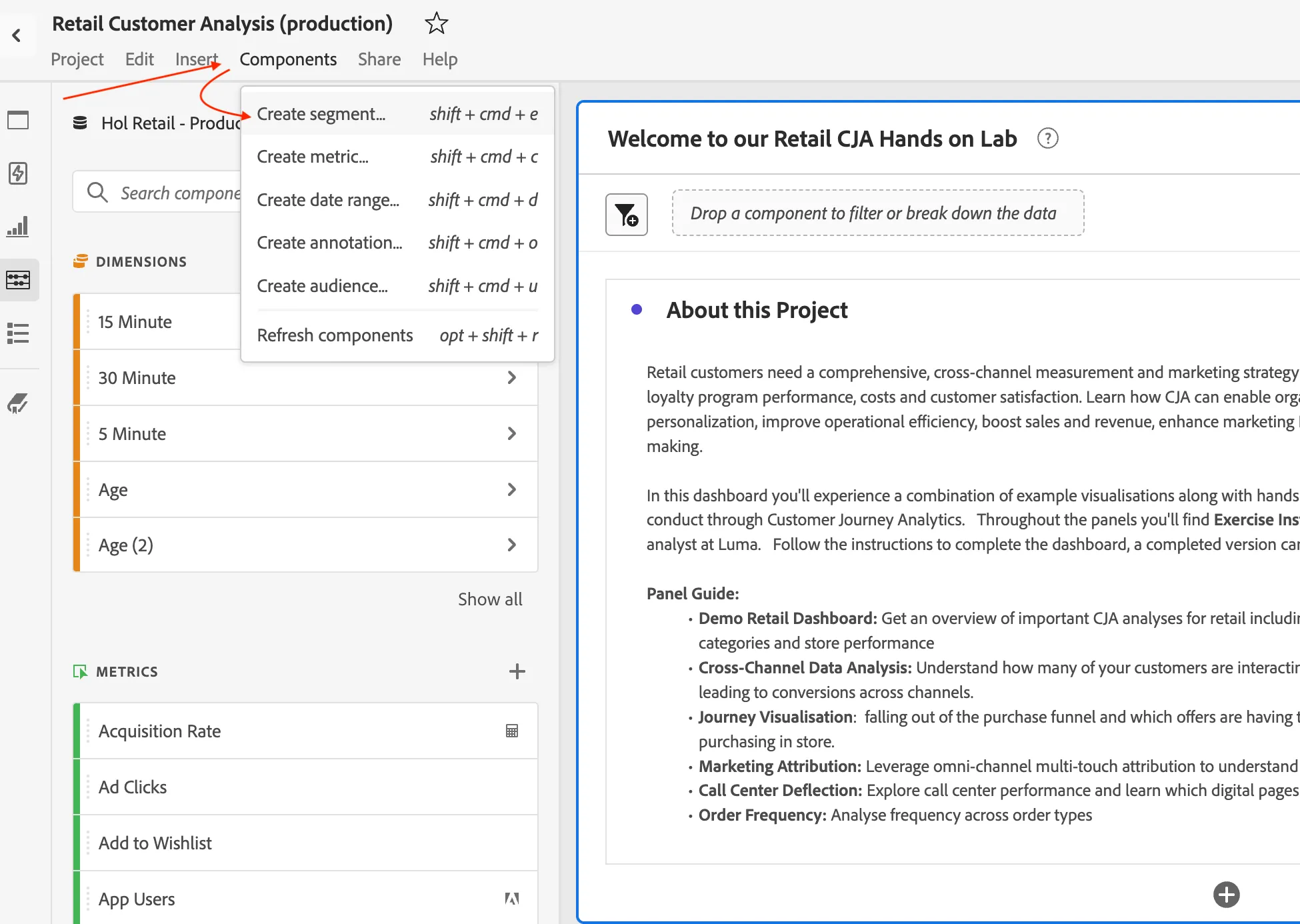The width and height of the screenshot is (1300, 924).
Task: Choose Create metric menu entry
Action: pyautogui.click(x=397, y=157)
